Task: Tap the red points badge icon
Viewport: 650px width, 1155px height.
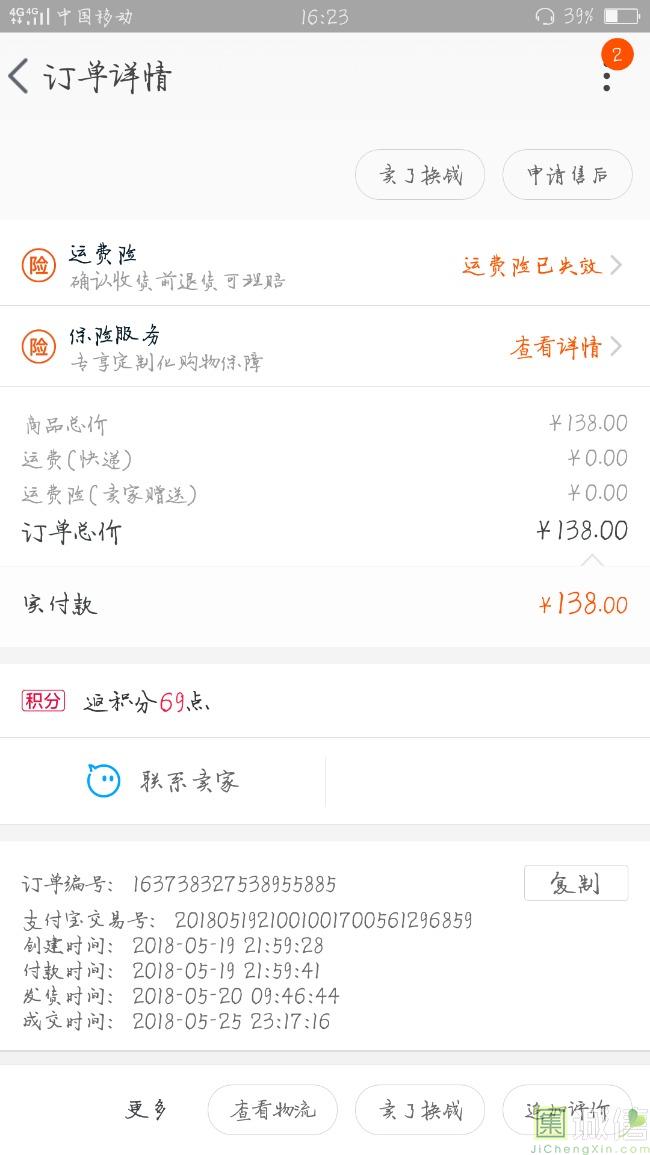Action: tap(43, 701)
